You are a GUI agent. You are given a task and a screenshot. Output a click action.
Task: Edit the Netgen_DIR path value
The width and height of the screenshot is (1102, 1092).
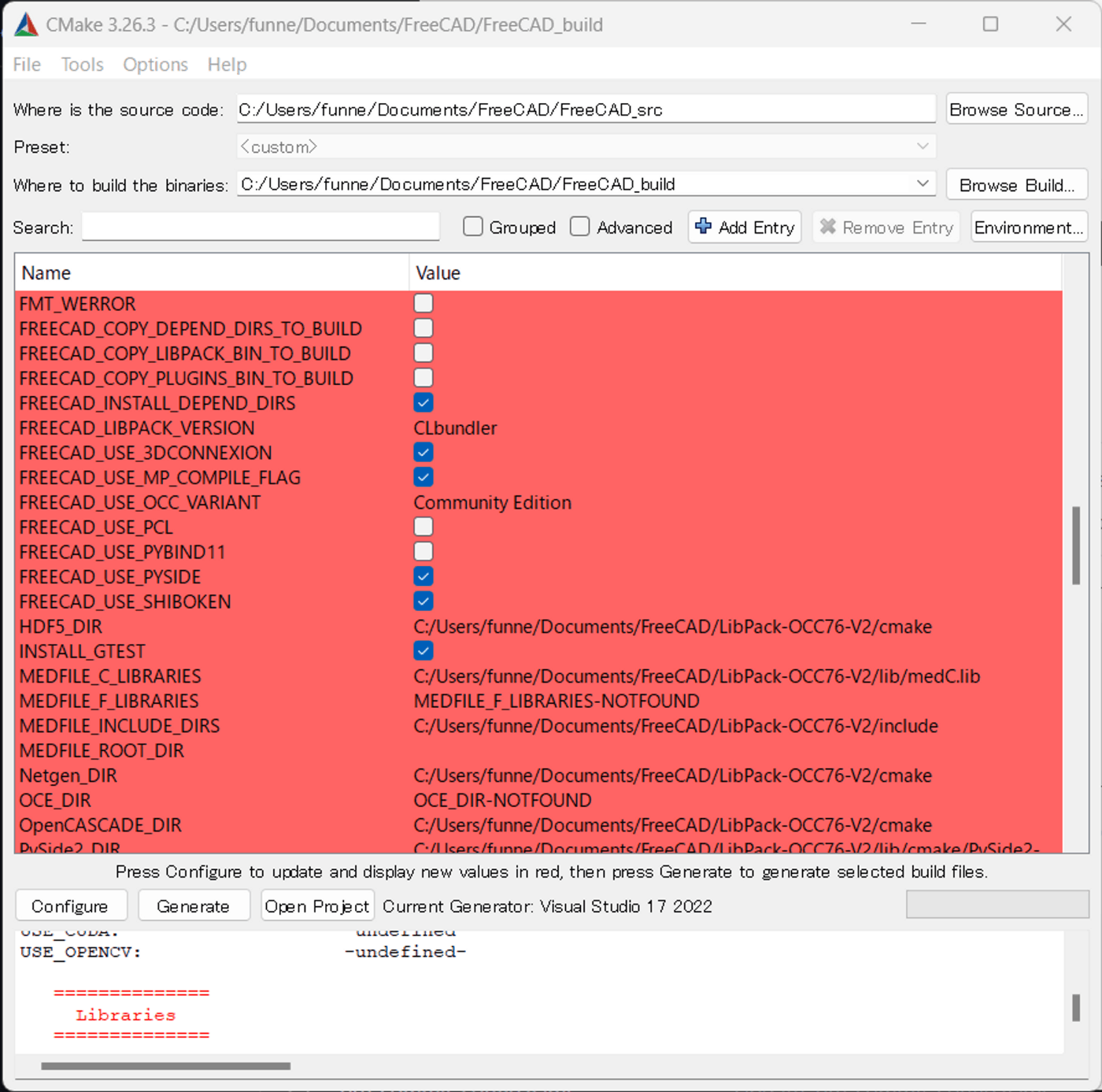click(x=673, y=776)
